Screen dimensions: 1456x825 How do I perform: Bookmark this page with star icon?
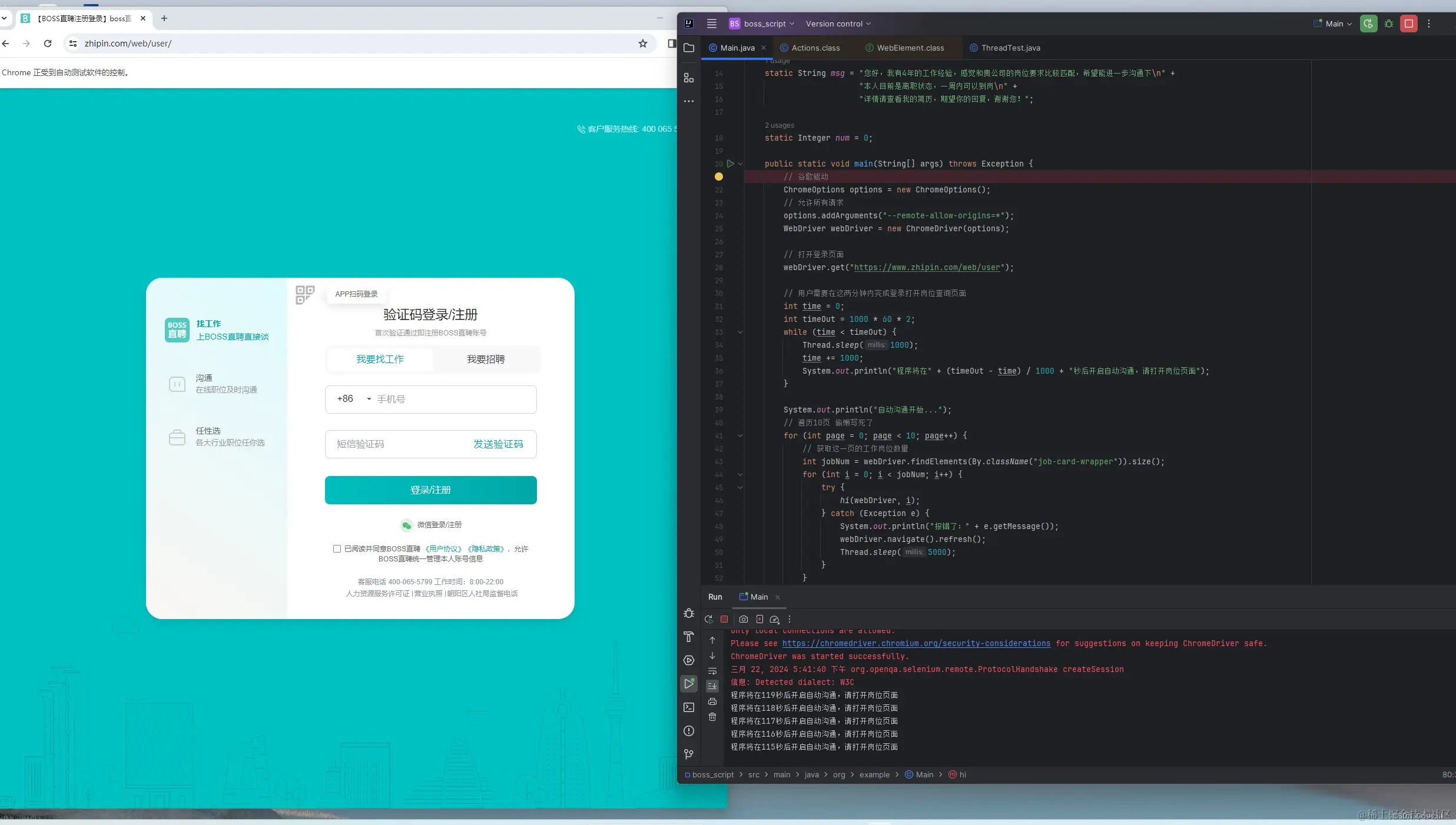[x=643, y=44]
